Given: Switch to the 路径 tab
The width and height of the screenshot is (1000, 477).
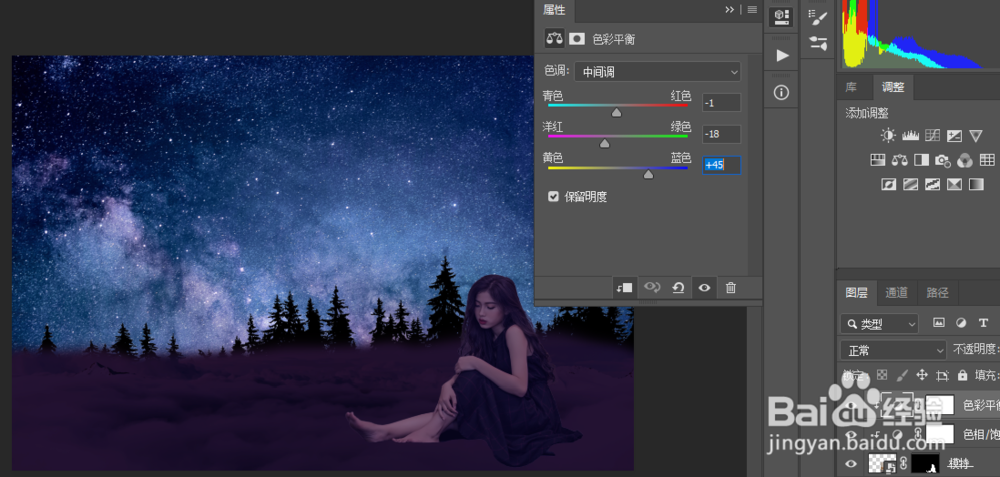Looking at the screenshot, I should point(937,293).
